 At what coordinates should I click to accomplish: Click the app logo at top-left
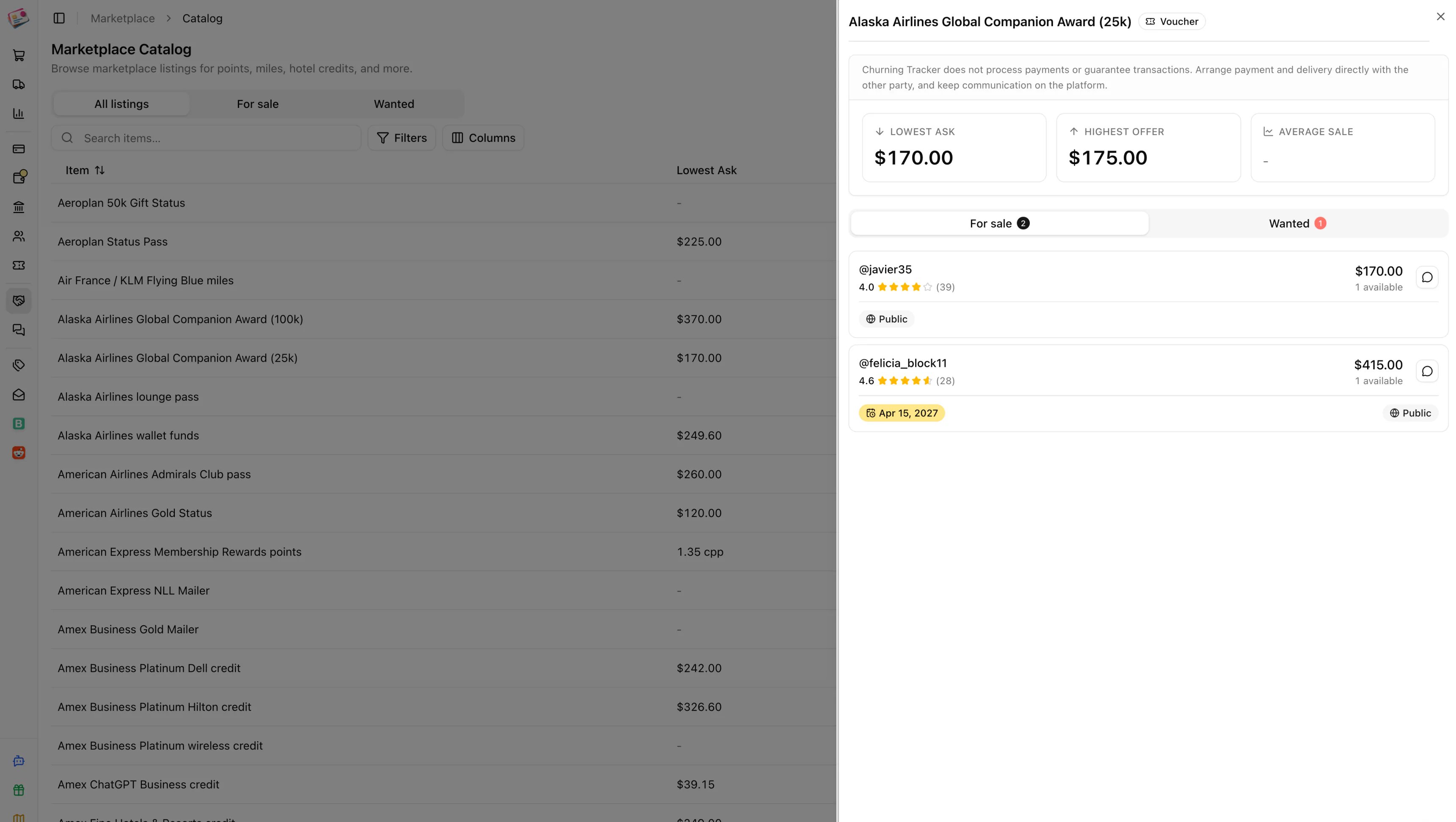18,18
